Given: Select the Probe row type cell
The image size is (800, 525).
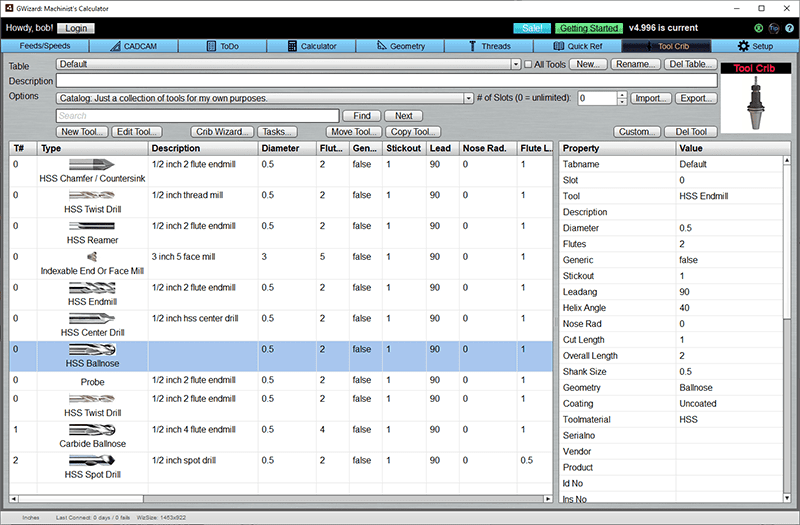Looking at the screenshot, I should click(92, 382).
